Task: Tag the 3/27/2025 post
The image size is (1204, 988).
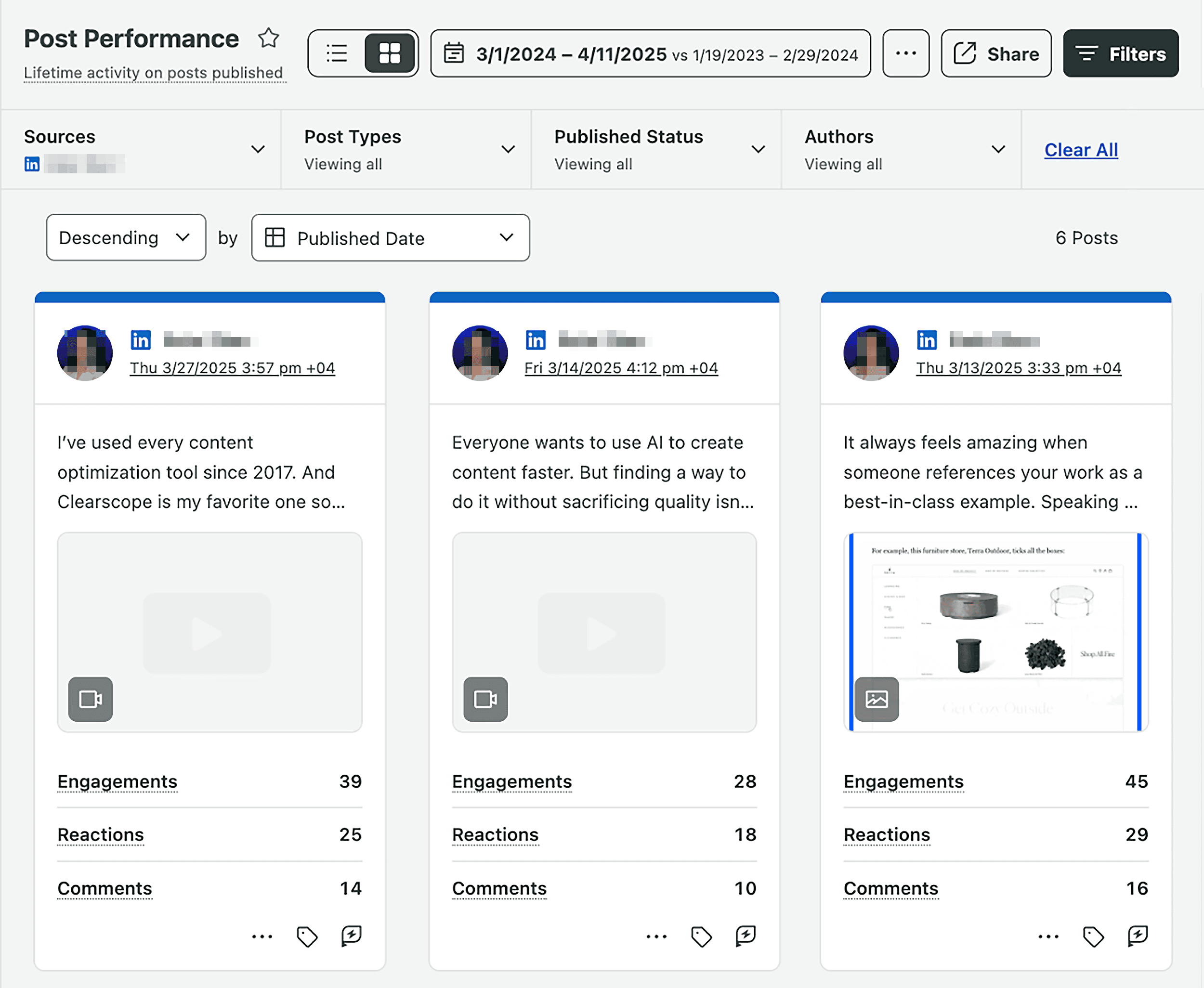Action: pos(307,936)
